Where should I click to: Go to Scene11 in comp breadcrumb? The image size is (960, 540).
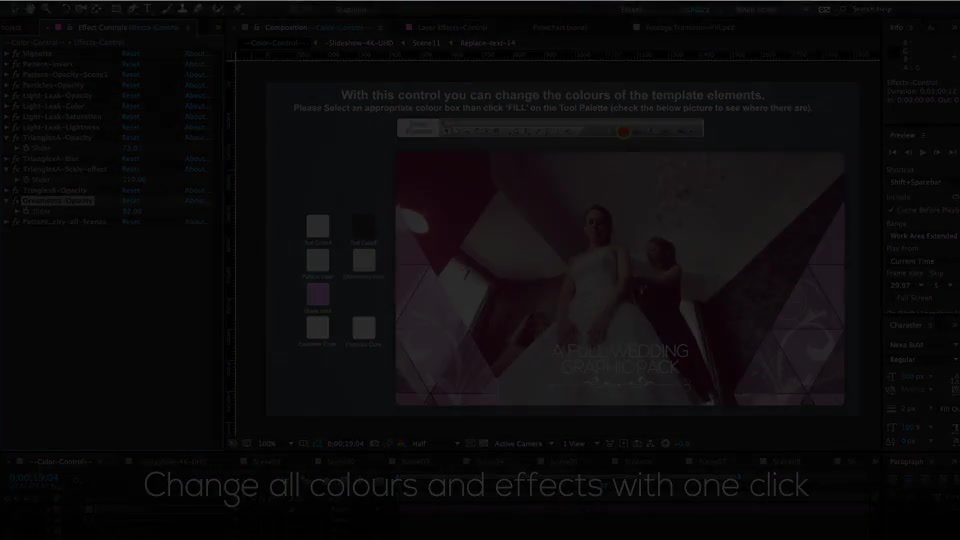pos(426,43)
